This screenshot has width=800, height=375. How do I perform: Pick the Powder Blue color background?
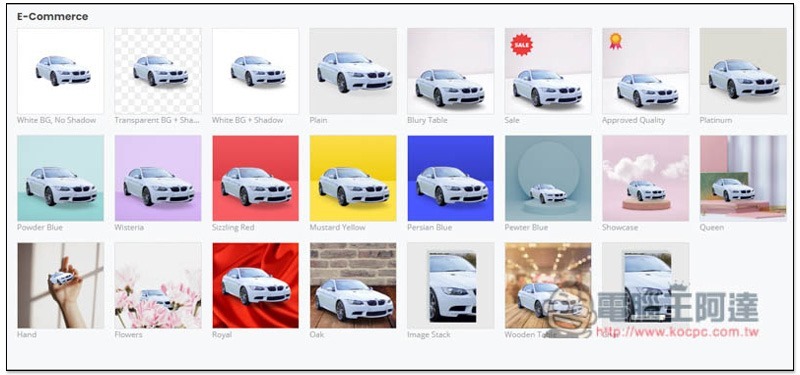click(60, 178)
